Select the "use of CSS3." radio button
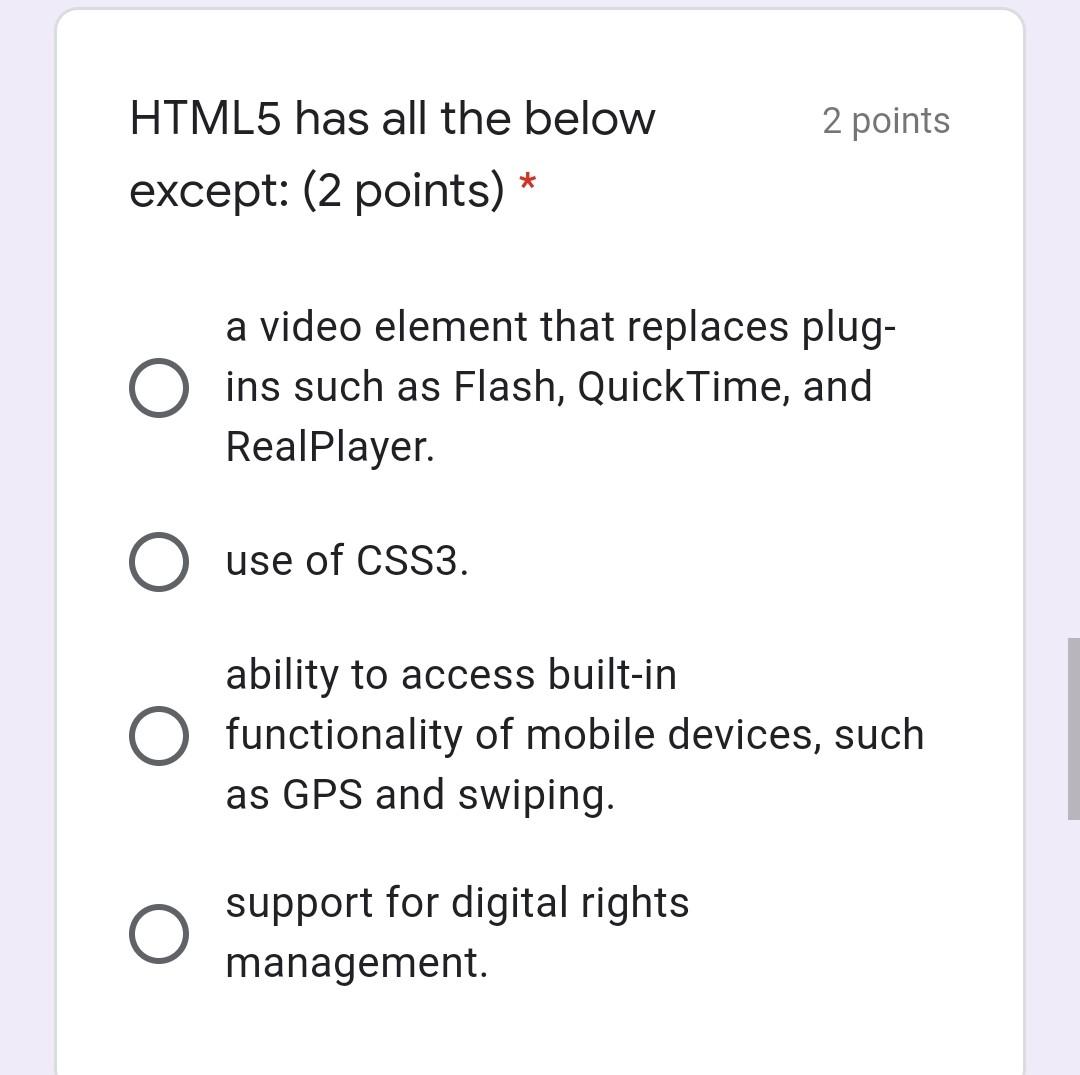Viewport: 1080px width, 1075px height. click(x=158, y=560)
